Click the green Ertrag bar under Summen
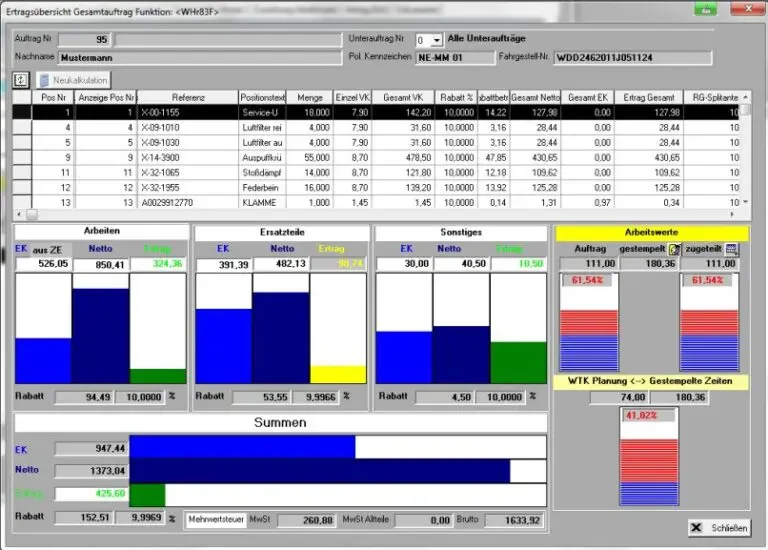 click(147, 495)
